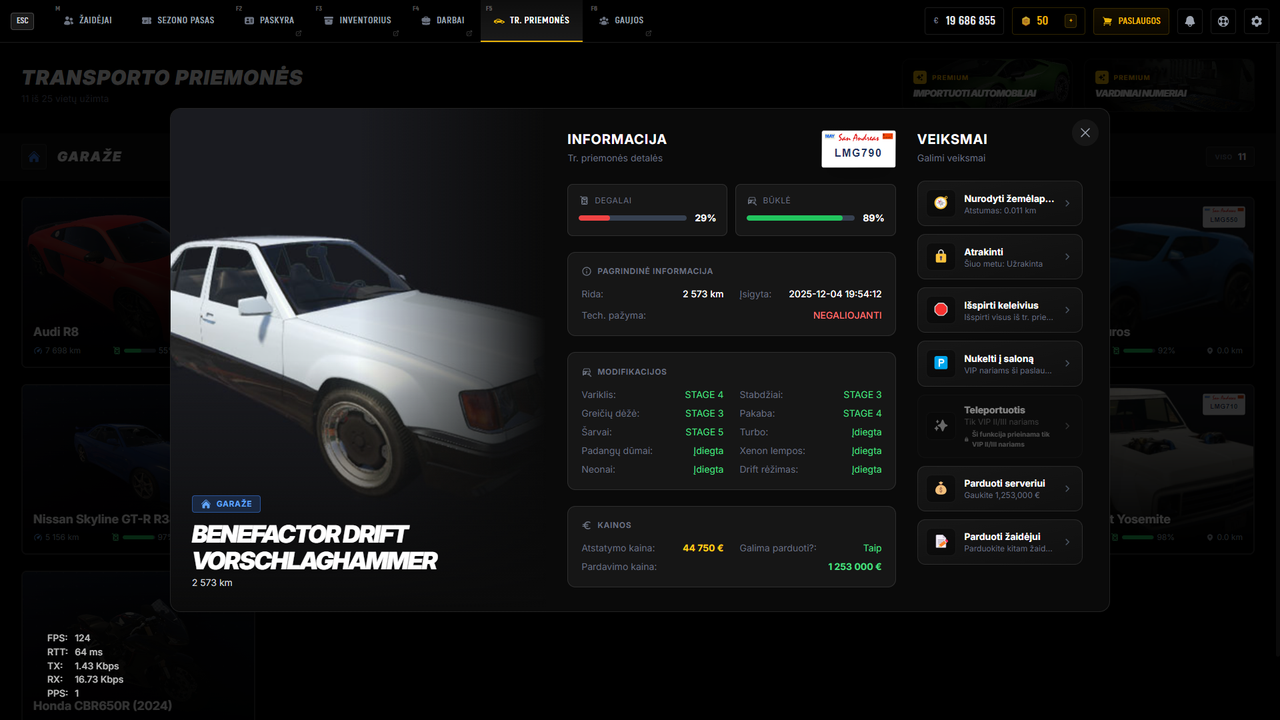Open notifications with the bell icon
This screenshot has width=1280, height=720.
(x=1190, y=21)
